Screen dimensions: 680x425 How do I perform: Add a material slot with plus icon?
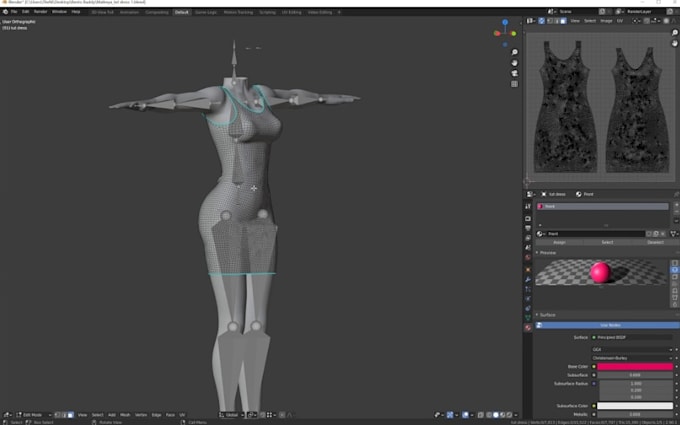click(x=676, y=205)
